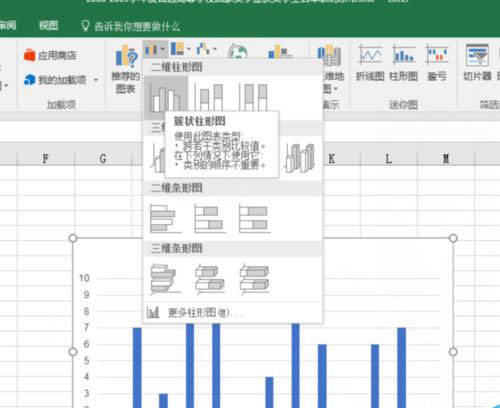Choose the stacked column chart icon
The height and width of the screenshot is (408, 500).
coord(210,96)
